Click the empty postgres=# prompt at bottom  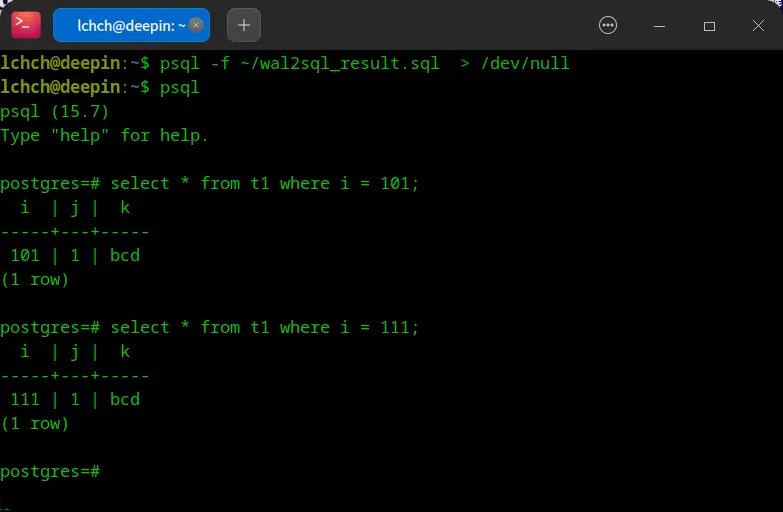[50, 471]
